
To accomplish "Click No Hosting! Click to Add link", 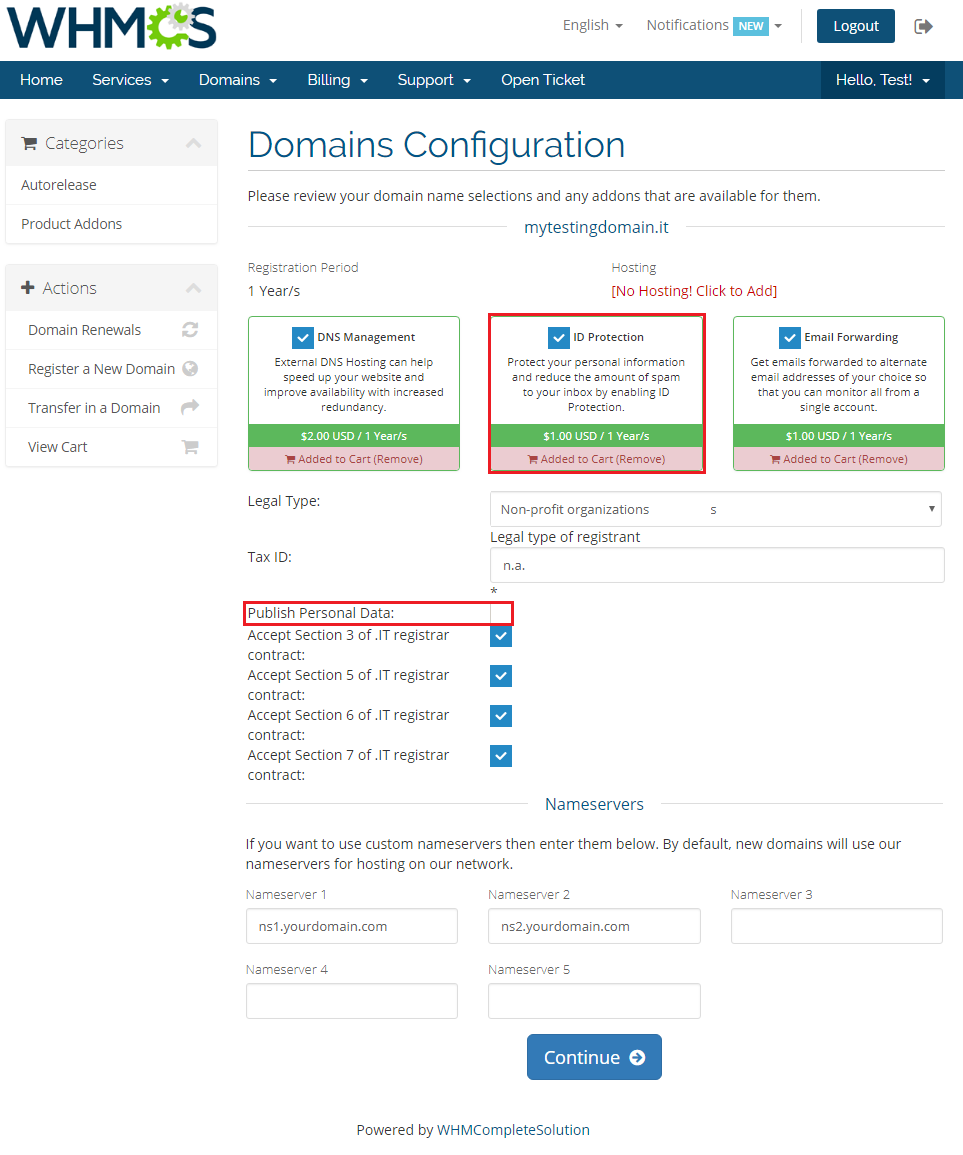I will tap(694, 291).
